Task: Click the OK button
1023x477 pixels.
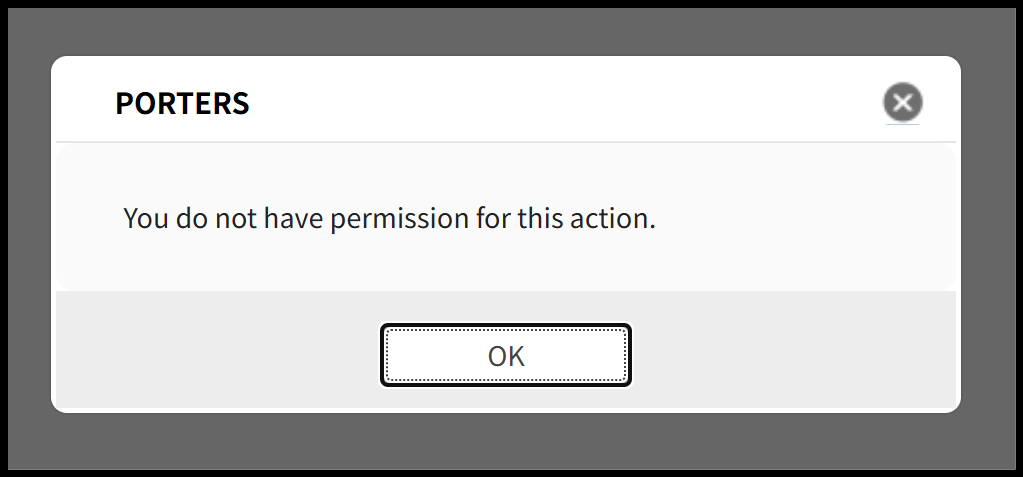Action: tap(506, 355)
